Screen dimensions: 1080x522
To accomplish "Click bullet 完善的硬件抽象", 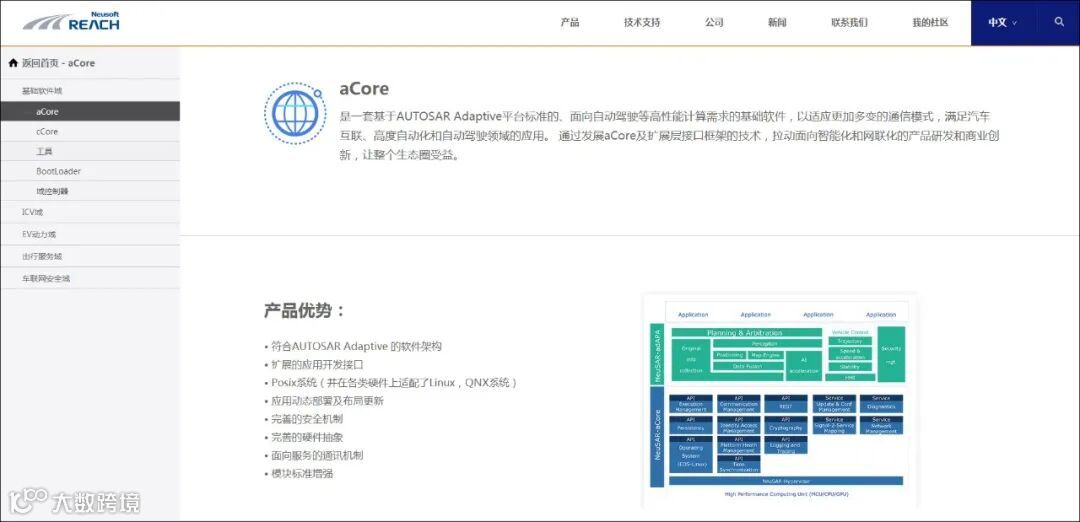I will point(303,437).
